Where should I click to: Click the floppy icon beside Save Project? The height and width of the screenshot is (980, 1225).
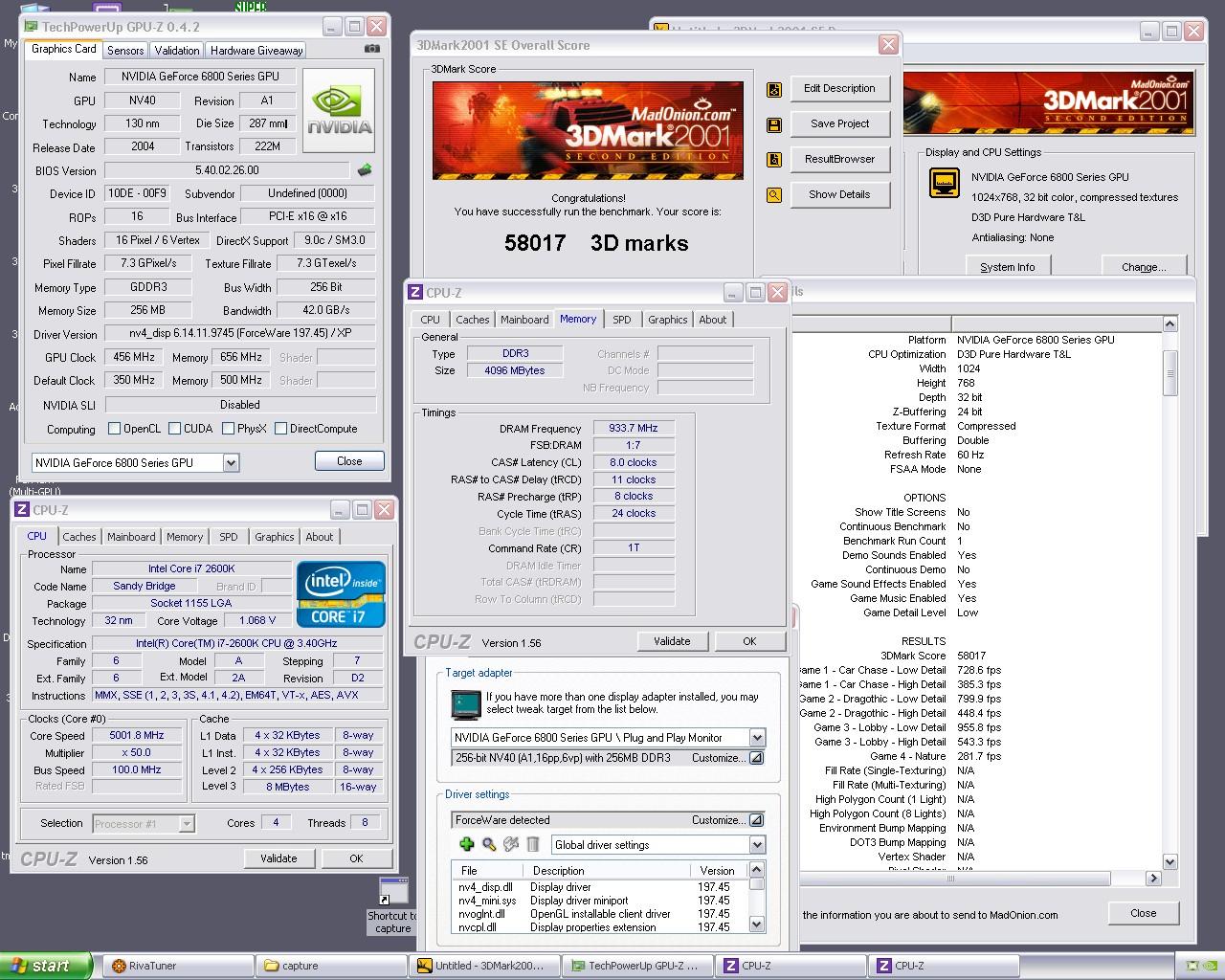(x=774, y=125)
